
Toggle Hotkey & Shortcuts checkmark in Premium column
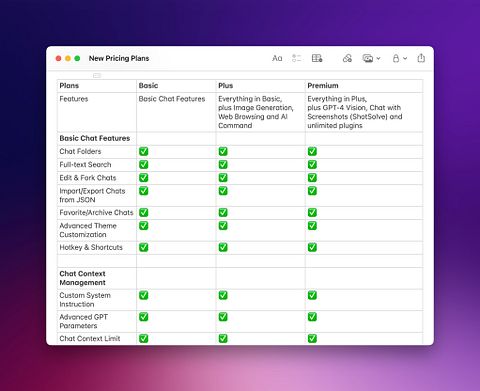coord(312,247)
